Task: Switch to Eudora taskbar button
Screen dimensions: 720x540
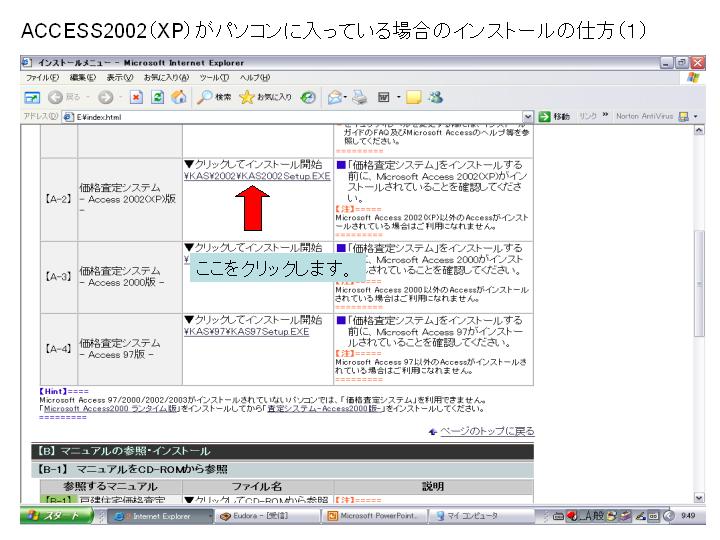Action: tap(268, 516)
